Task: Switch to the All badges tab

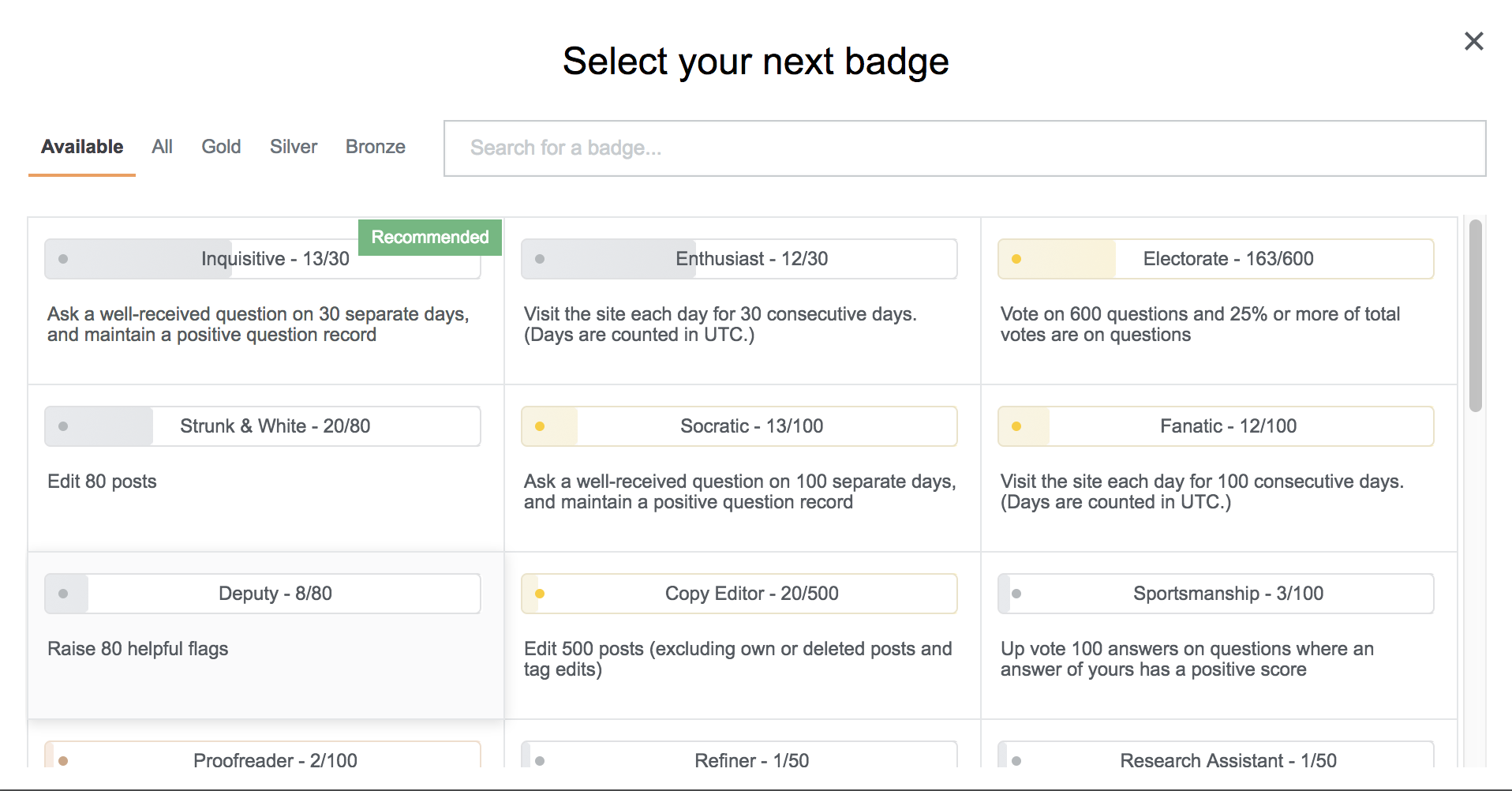Action: point(162,147)
